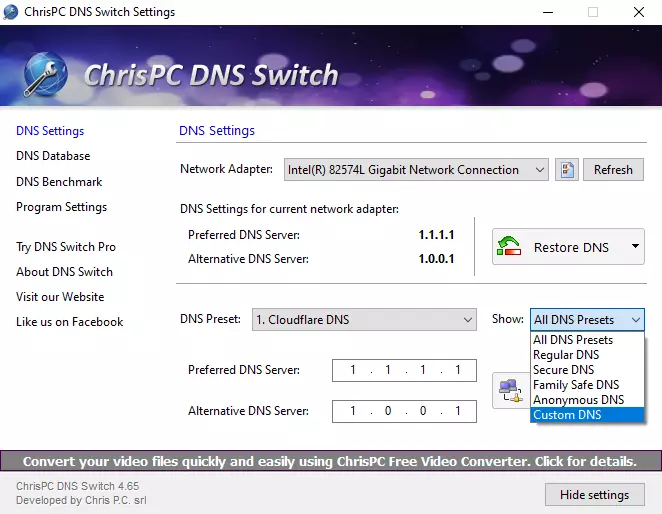Select the Anonymous DNS option
Image resolution: width=662 pixels, height=514 pixels.
(x=578, y=400)
